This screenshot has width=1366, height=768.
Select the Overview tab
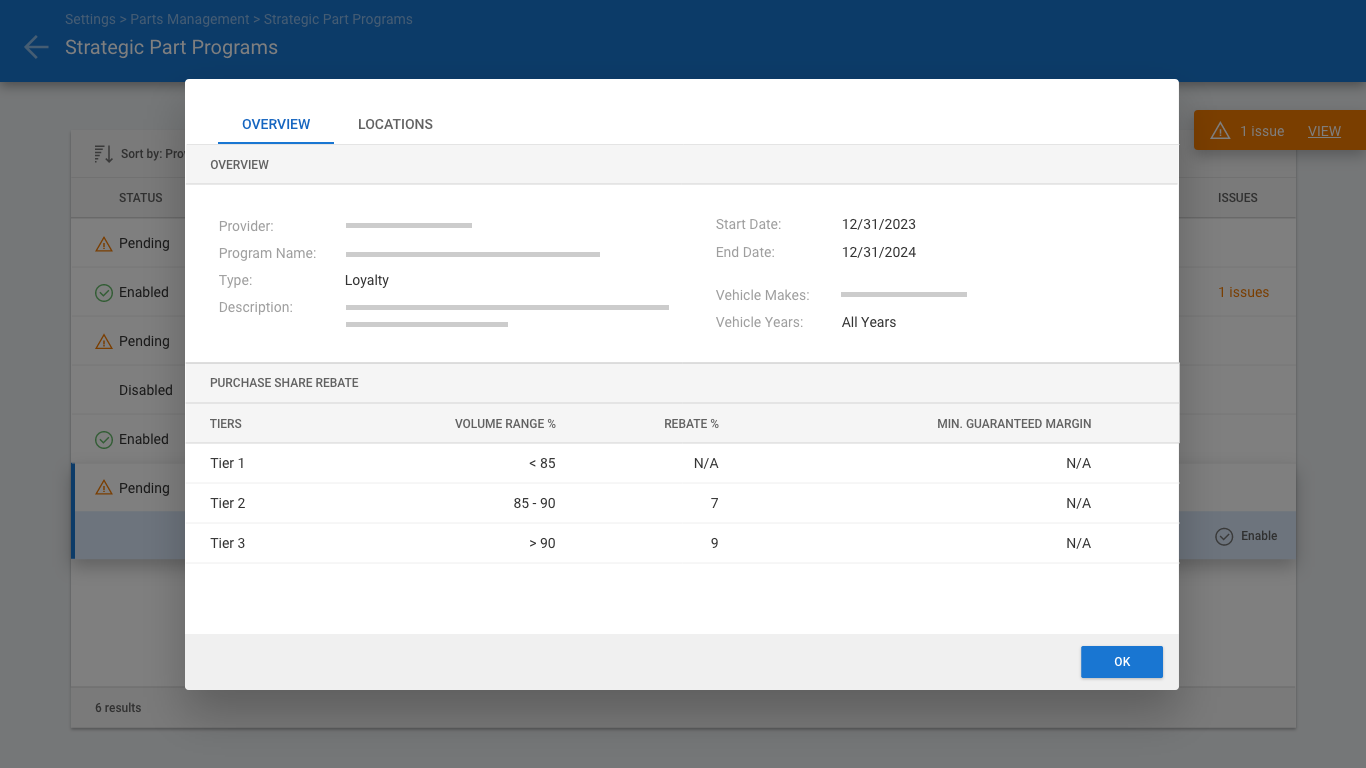point(276,124)
